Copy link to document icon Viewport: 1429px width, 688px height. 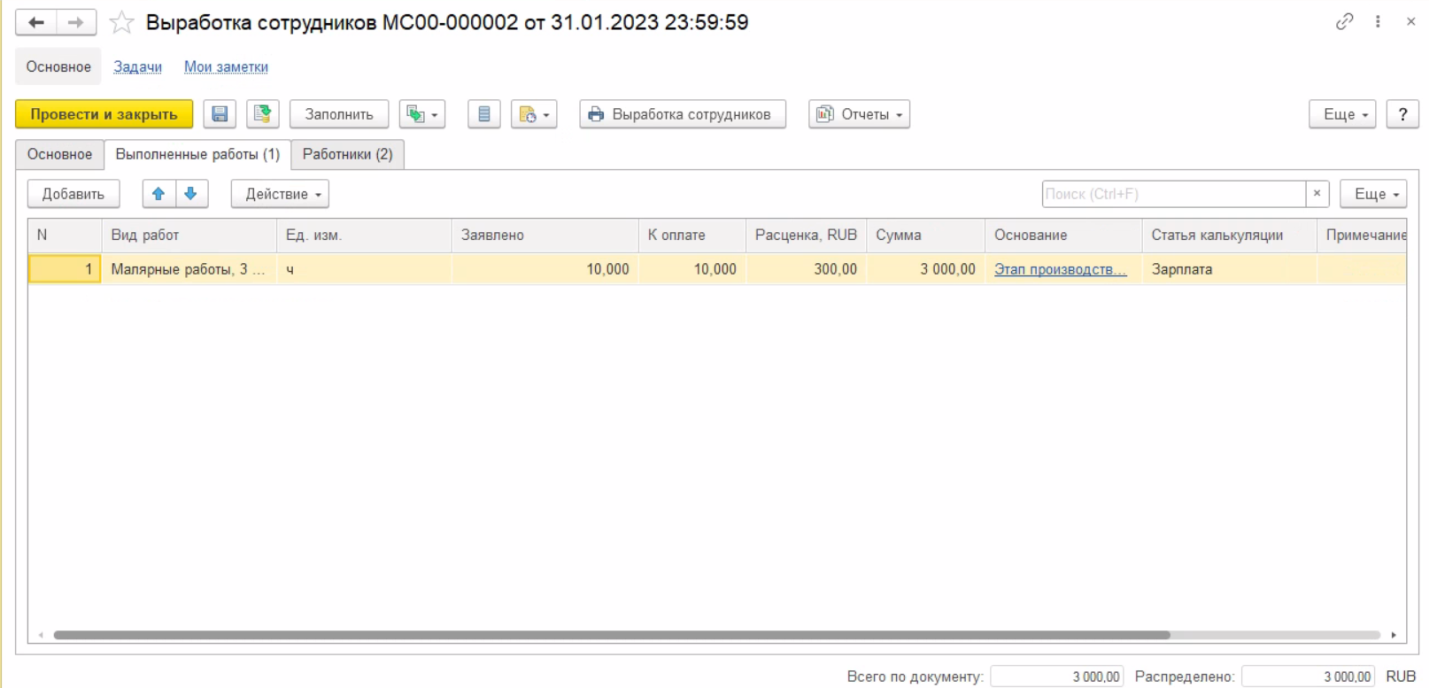pos(1344,22)
